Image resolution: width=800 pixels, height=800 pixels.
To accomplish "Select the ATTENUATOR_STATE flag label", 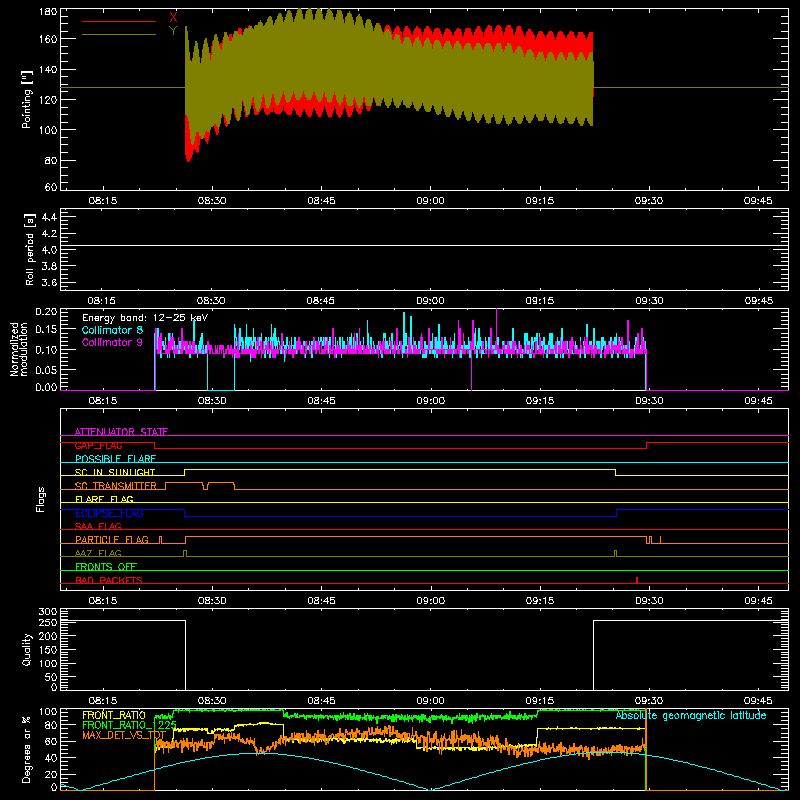I will point(121,432).
